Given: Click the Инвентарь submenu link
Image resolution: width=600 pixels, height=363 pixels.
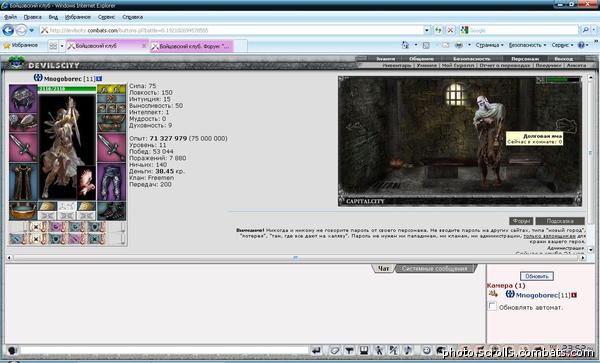Looking at the screenshot, I should (397, 65).
